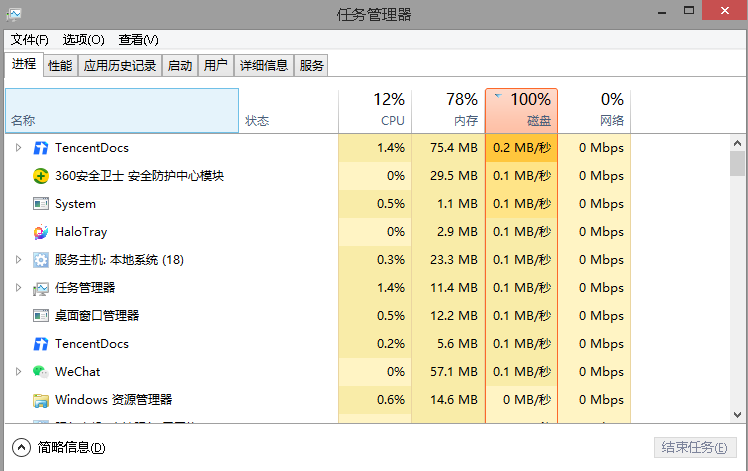Image resolution: width=748 pixels, height=471 pixels.
Task: Click the scrollbar down arrow
Action: (x=738, y=414)
